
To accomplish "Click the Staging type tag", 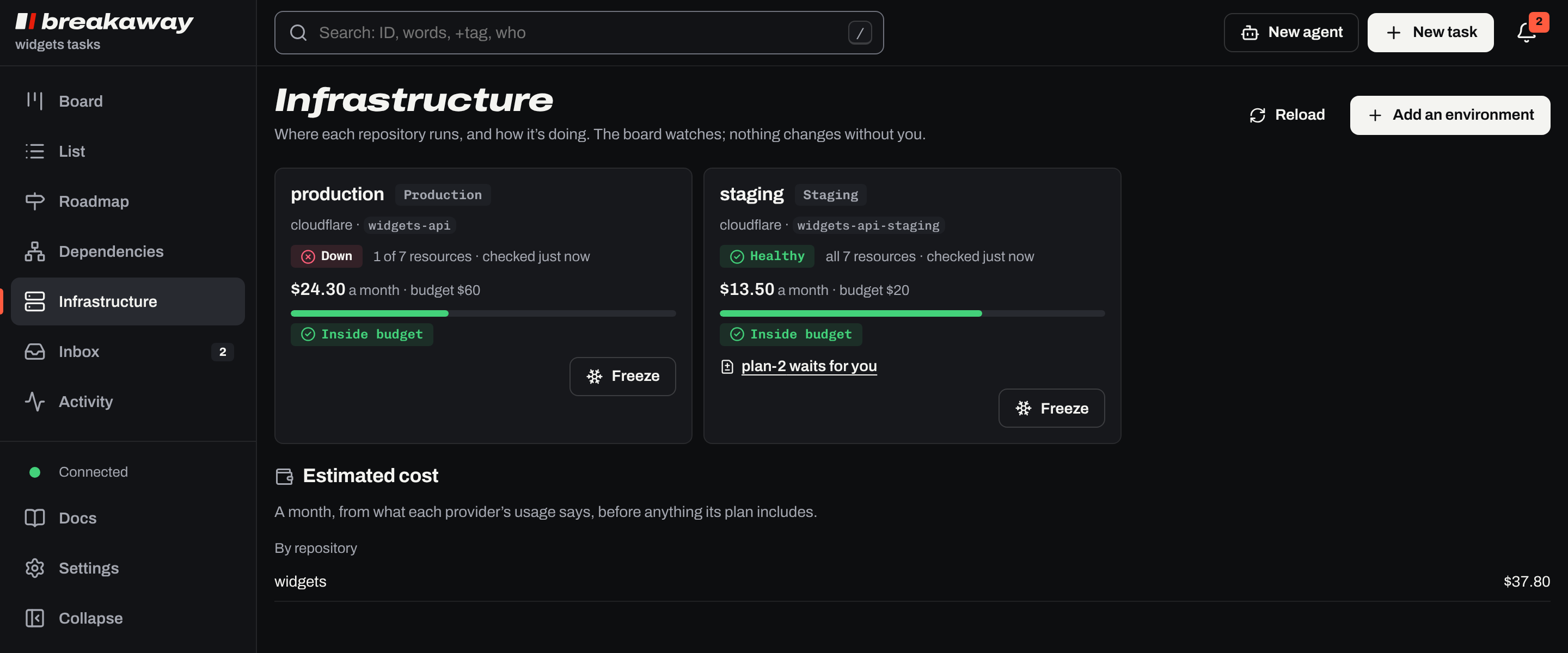I will click(x=830, y=195).
